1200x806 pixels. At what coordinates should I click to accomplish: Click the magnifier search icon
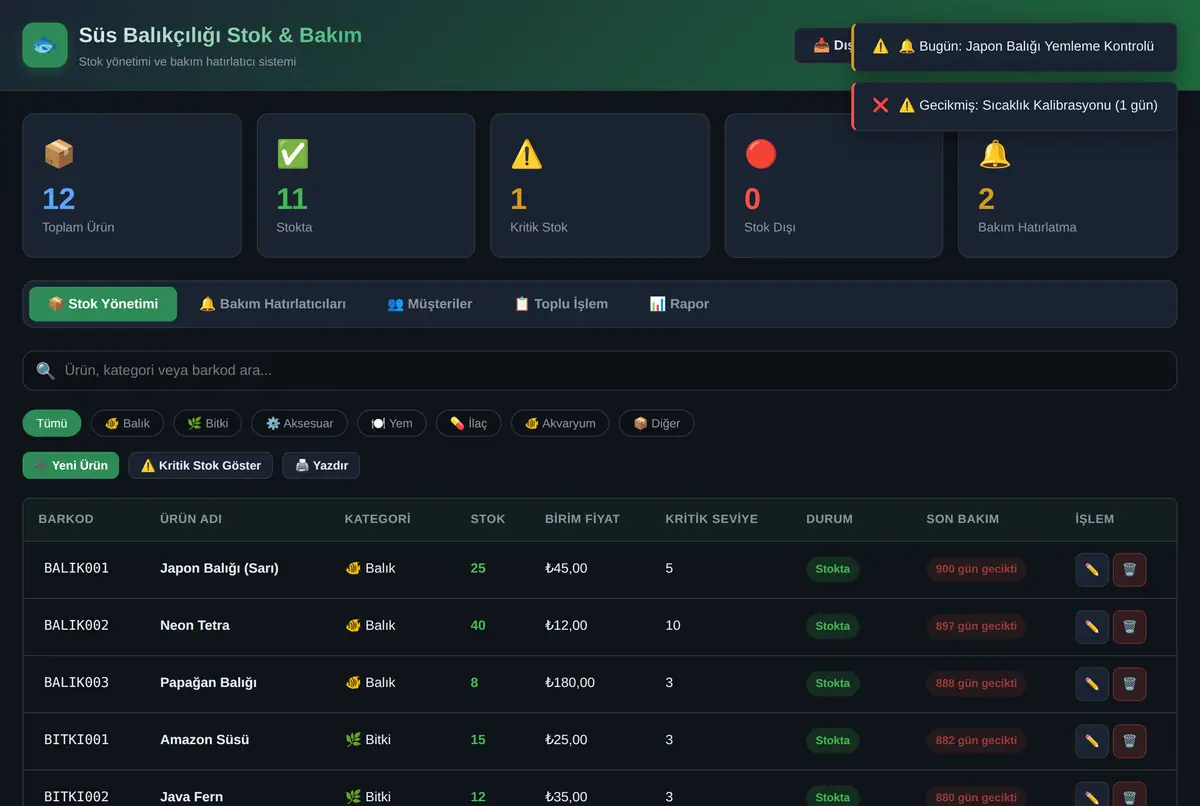46,371
